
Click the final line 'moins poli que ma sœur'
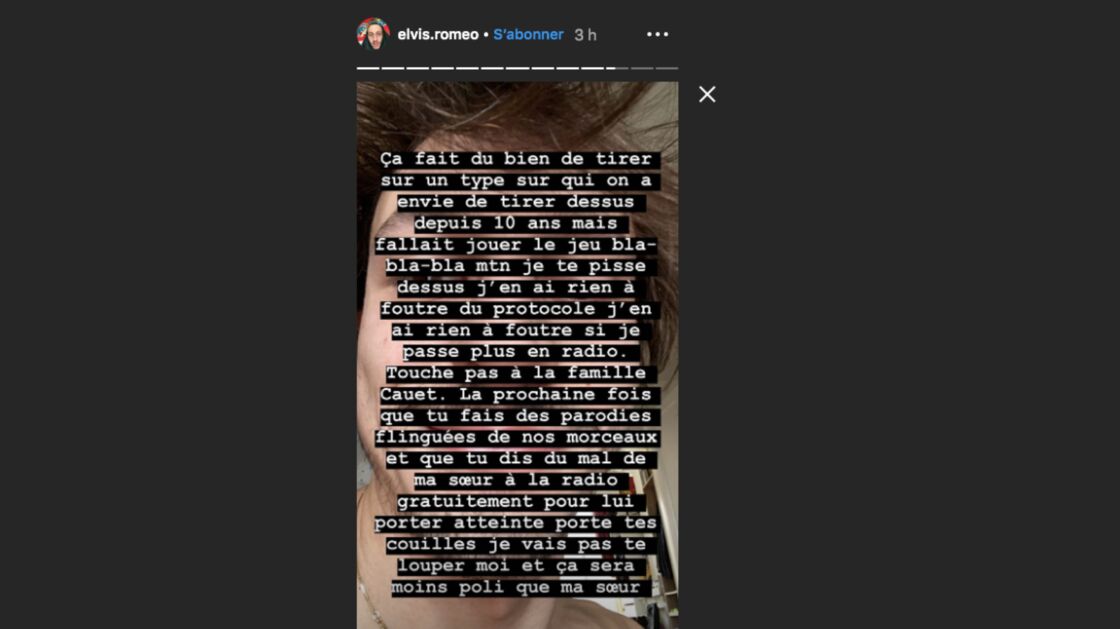pyautogui.click(x=516, y=587)
